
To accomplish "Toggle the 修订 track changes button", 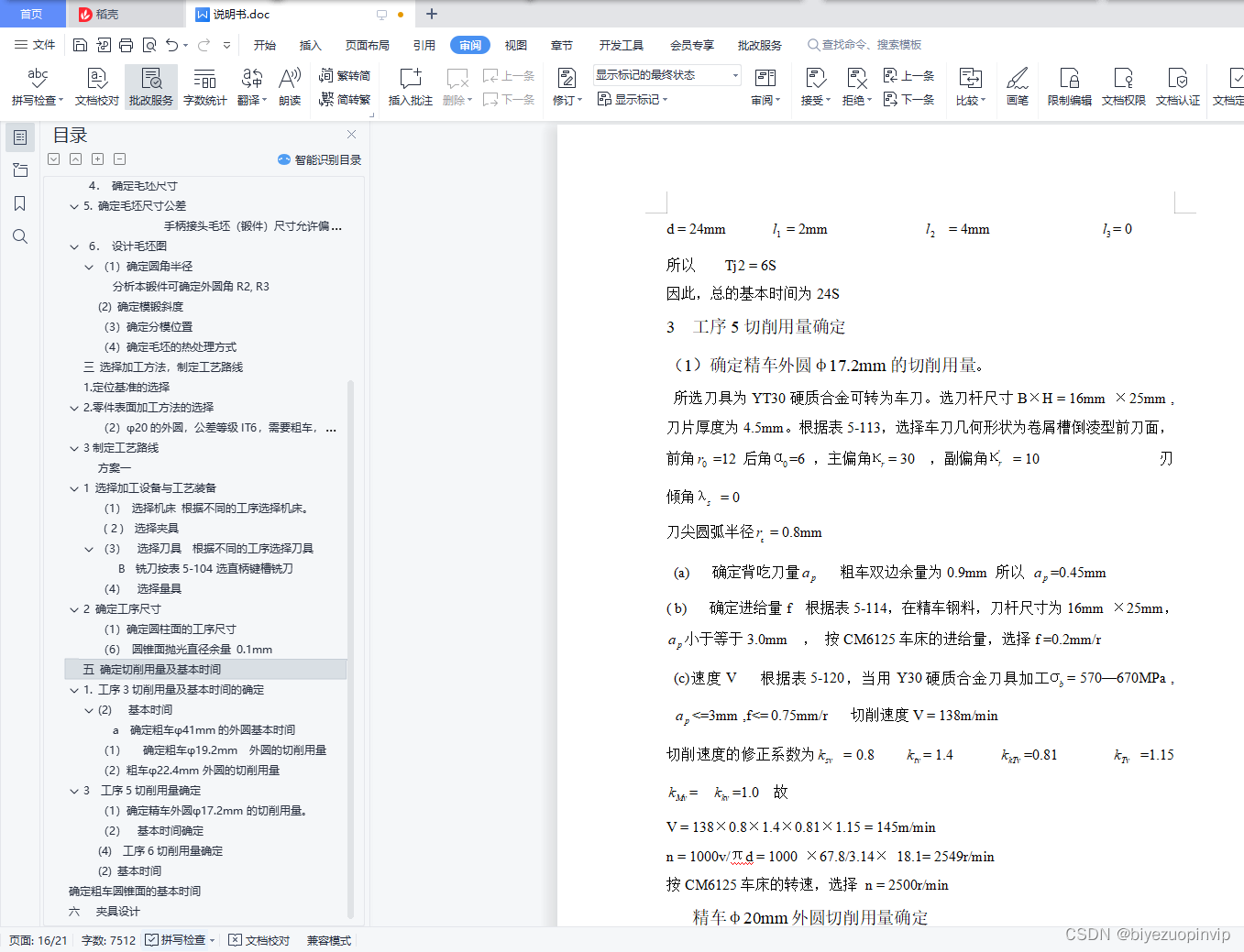I will pos(567,86).
